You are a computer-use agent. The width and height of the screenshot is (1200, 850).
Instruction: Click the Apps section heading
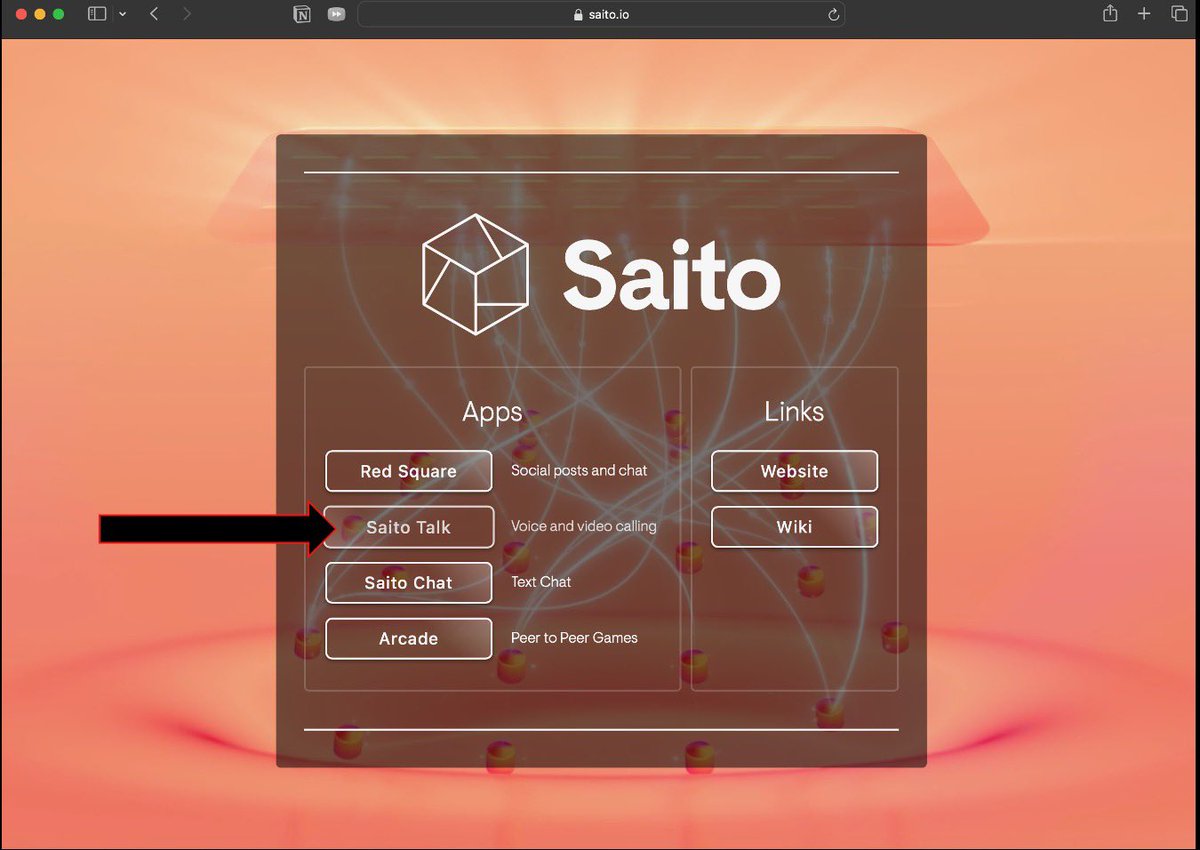[492, 412]
